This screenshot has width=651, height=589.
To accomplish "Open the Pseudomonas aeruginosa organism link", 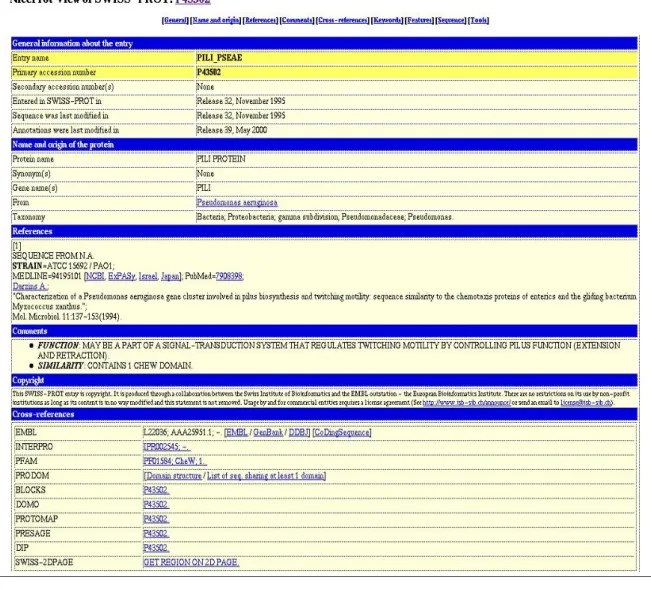I will 237,203.
